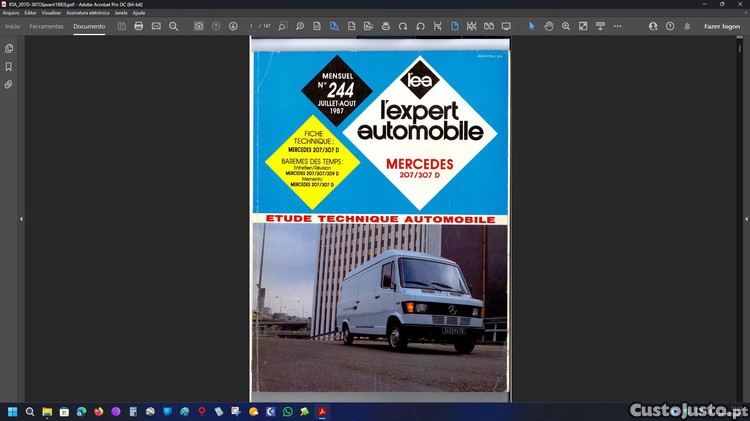Click the Fazer logon button
Image resolution: width=750 pixels, height=421 pixels.
722,26
